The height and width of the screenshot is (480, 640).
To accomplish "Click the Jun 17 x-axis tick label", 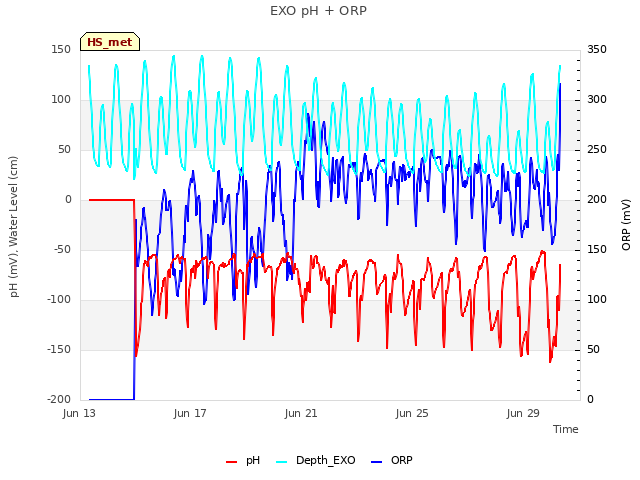I will 190,413.
